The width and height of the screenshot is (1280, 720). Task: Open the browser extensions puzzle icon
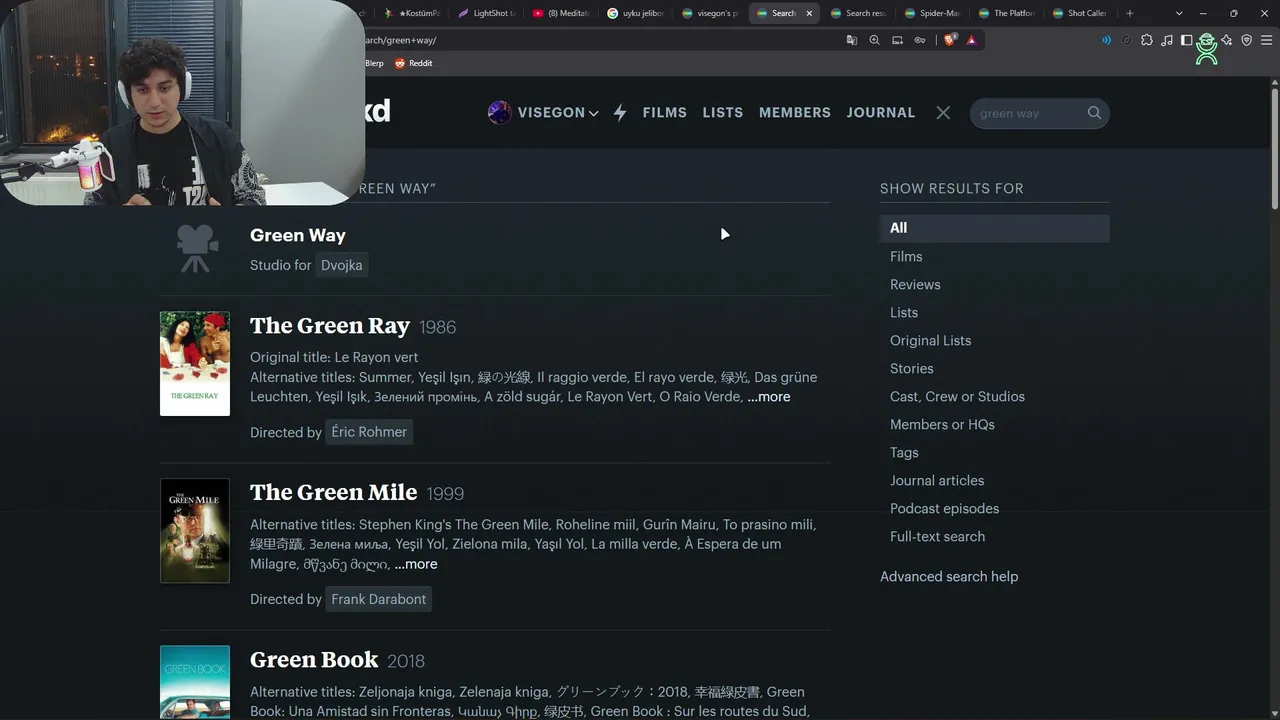(1146, 40)
